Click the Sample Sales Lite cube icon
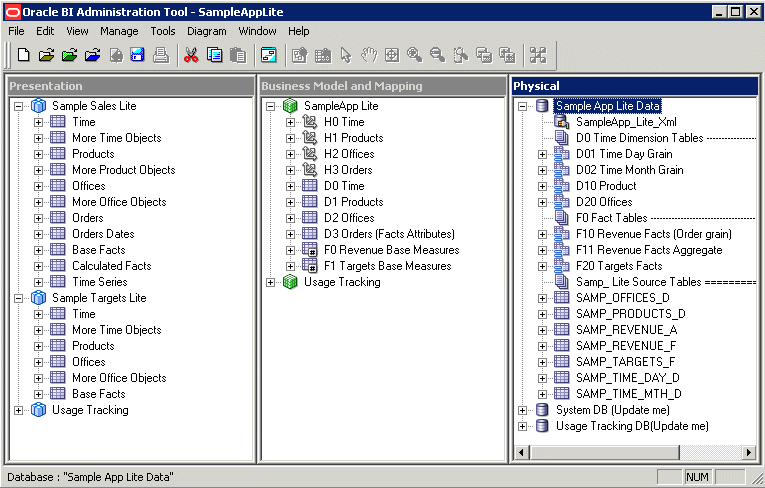 tap(39, 105)
